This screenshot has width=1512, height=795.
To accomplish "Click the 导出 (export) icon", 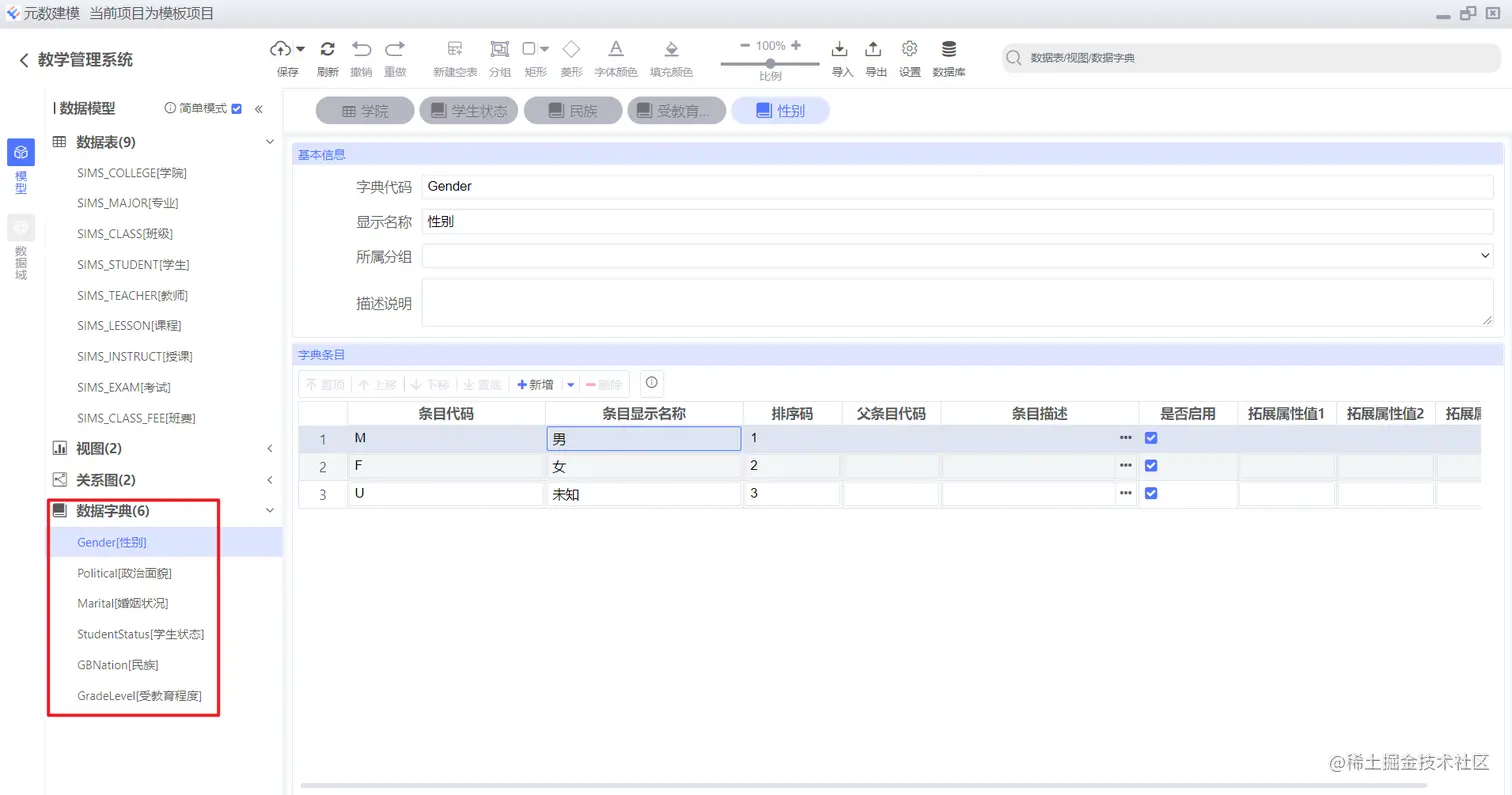I will tap(872, 47).
